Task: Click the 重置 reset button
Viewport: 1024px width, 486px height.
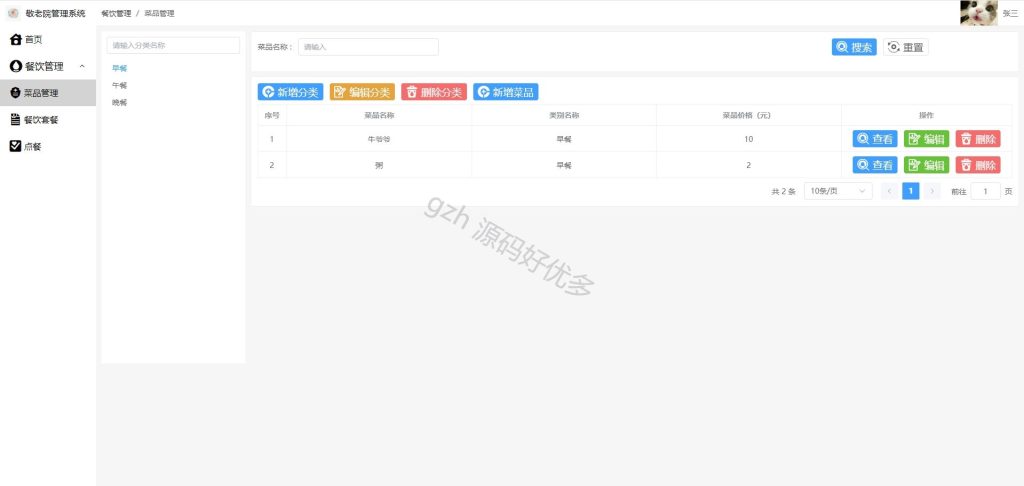Action: pyautogui.click(x=905, y=47)
